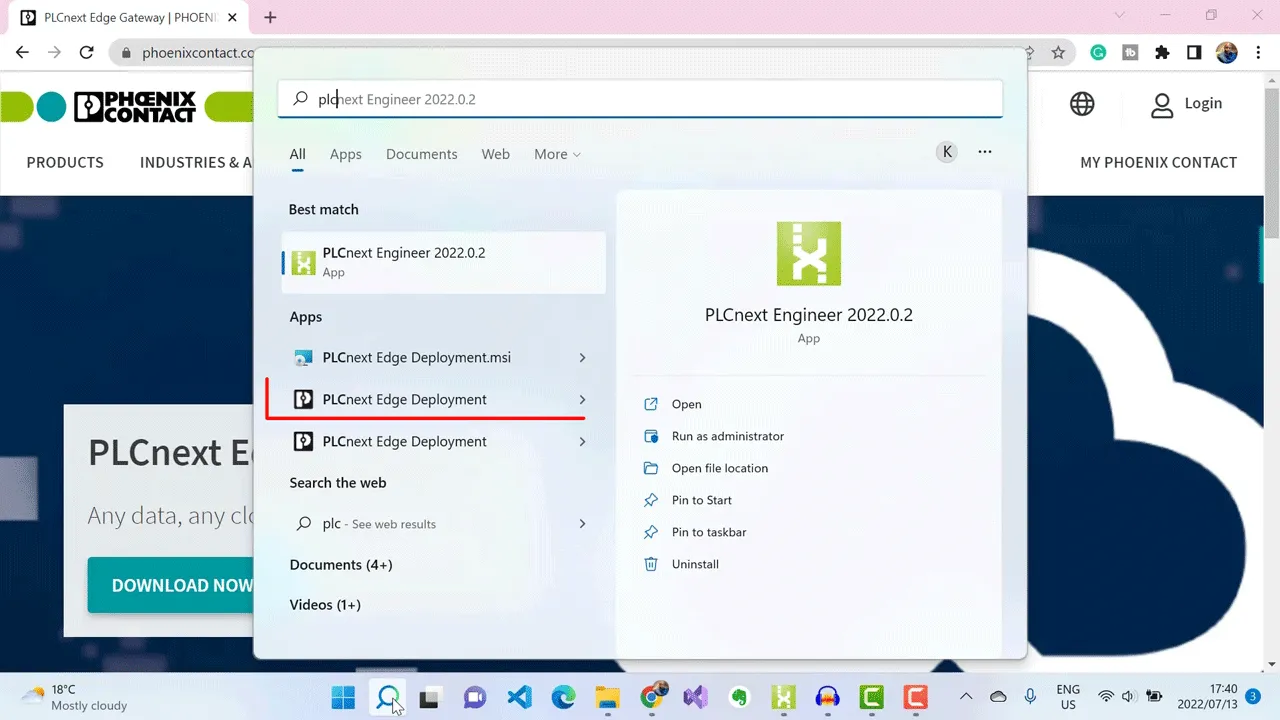Click the K user account avatar in the search panel
Viewport: 1280px width, 720px height.
[x=946, y=152]
